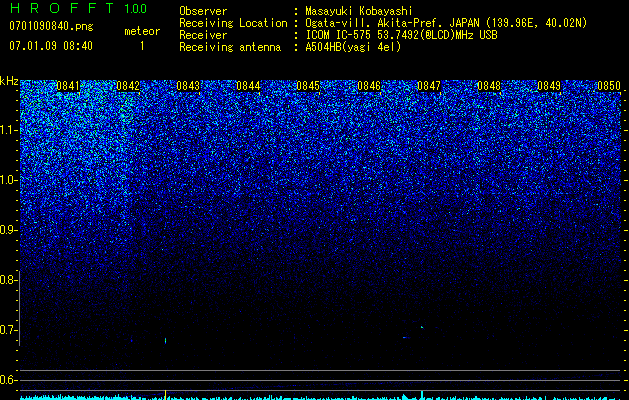Click the 0.9 frequency axis label
The width and height of the screenshot is (629, 400).
click(x=8, y=230)
